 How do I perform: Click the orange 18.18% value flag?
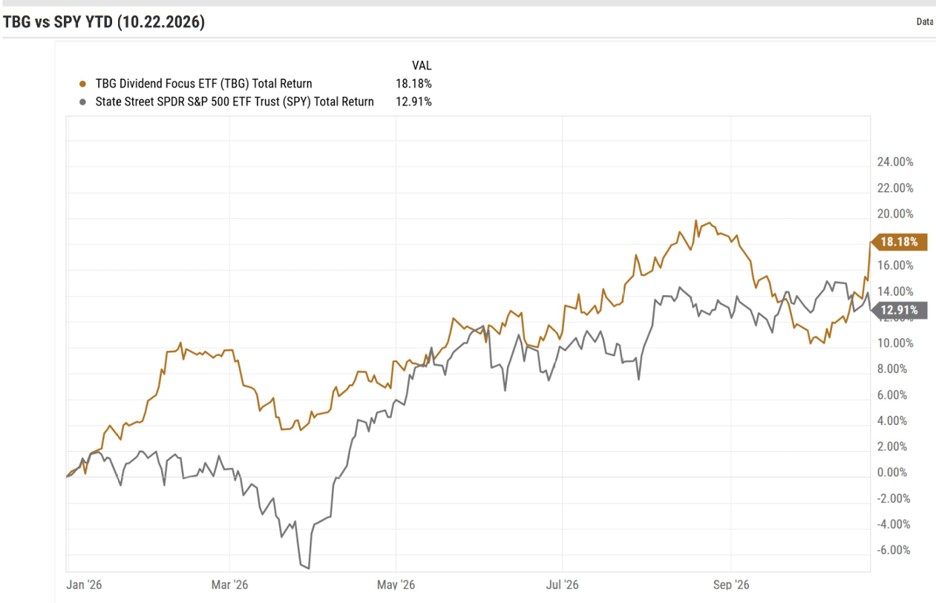point(900,242)
